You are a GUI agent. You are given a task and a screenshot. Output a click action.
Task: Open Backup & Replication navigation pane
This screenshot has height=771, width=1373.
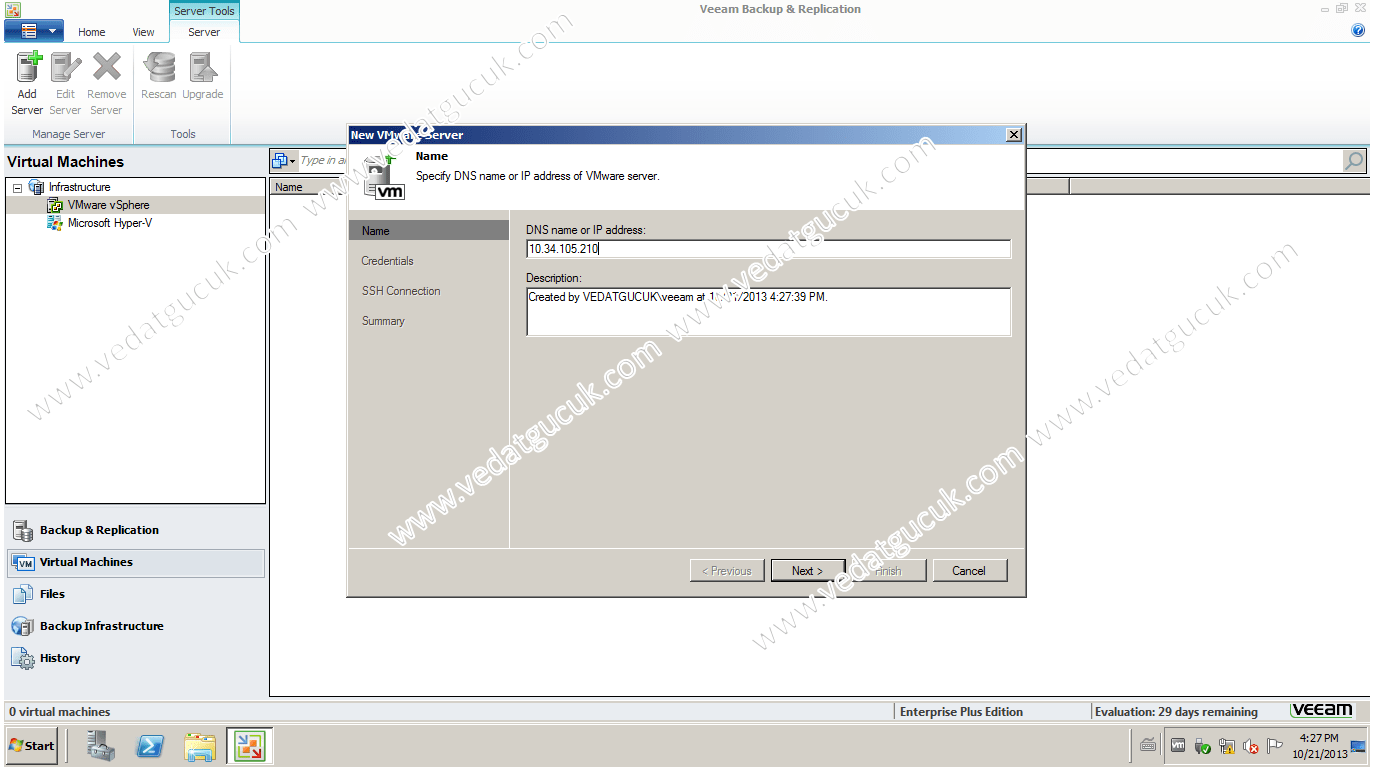click(136, 530)
